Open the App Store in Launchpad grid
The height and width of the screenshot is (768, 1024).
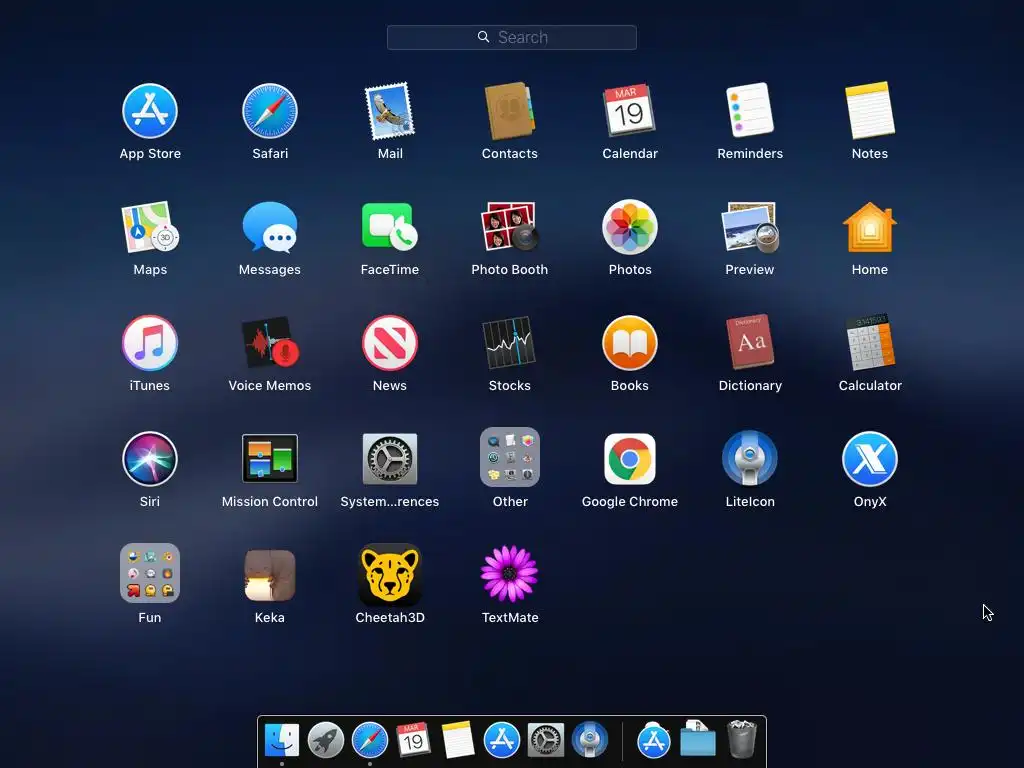pos(150,111)
